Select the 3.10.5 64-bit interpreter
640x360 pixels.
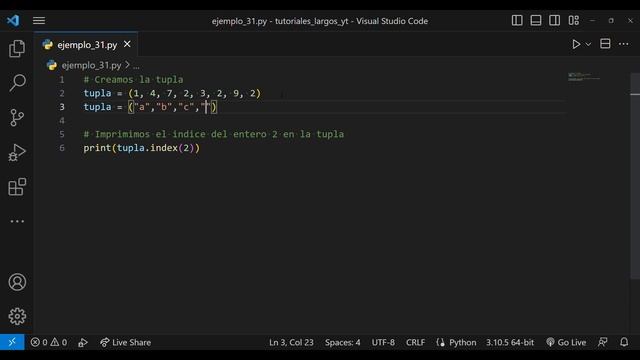[509, 342]
